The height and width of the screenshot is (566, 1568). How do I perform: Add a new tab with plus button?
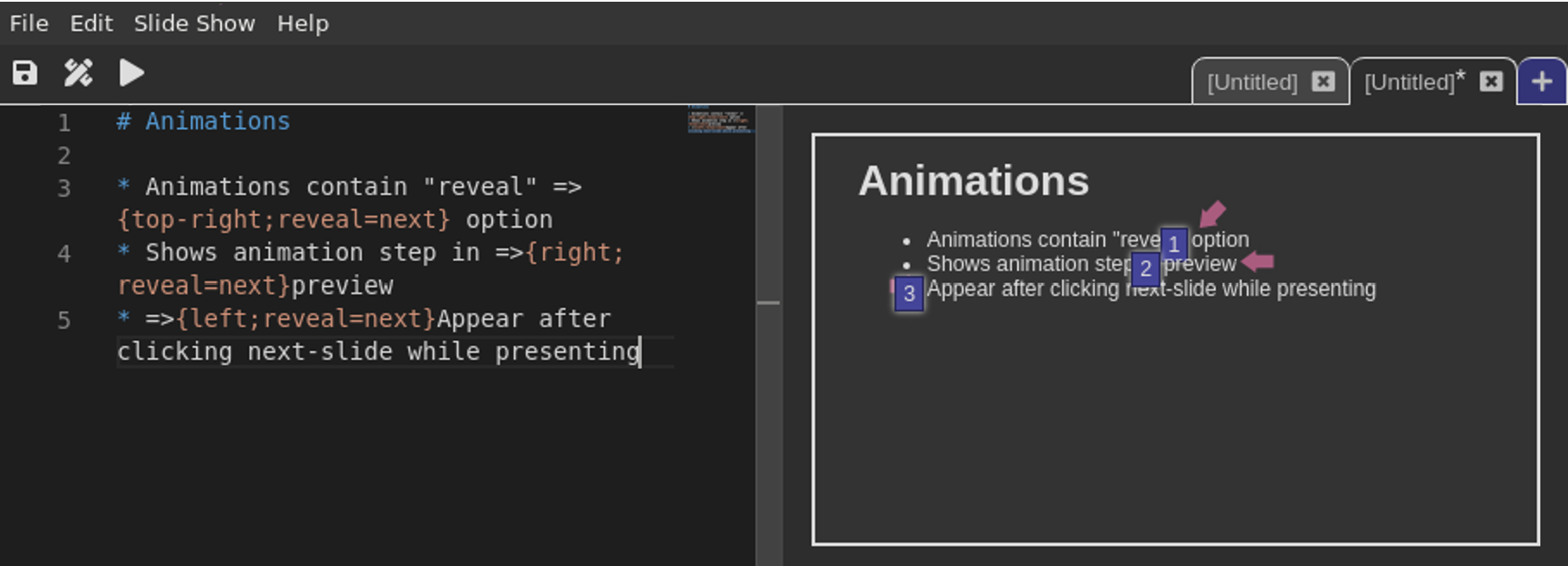1541,81
